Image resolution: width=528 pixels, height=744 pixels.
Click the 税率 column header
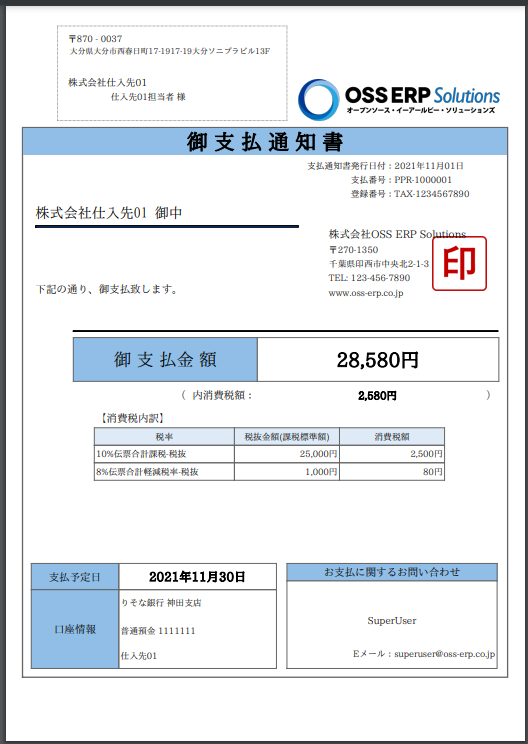point(164,437)
